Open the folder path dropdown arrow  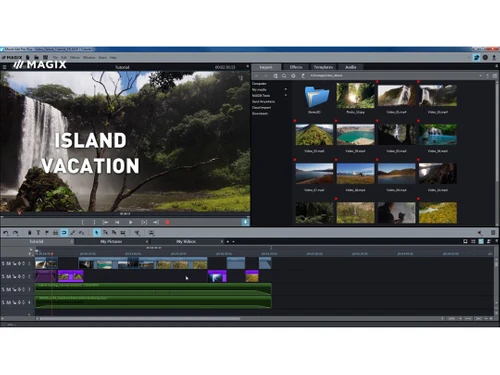click(x=480, y=76)
